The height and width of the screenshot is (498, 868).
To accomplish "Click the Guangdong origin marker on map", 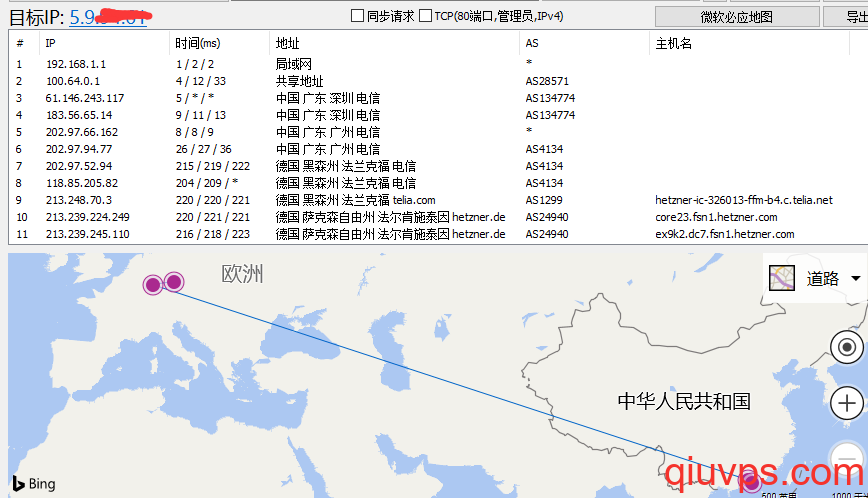I will (751, 482).
